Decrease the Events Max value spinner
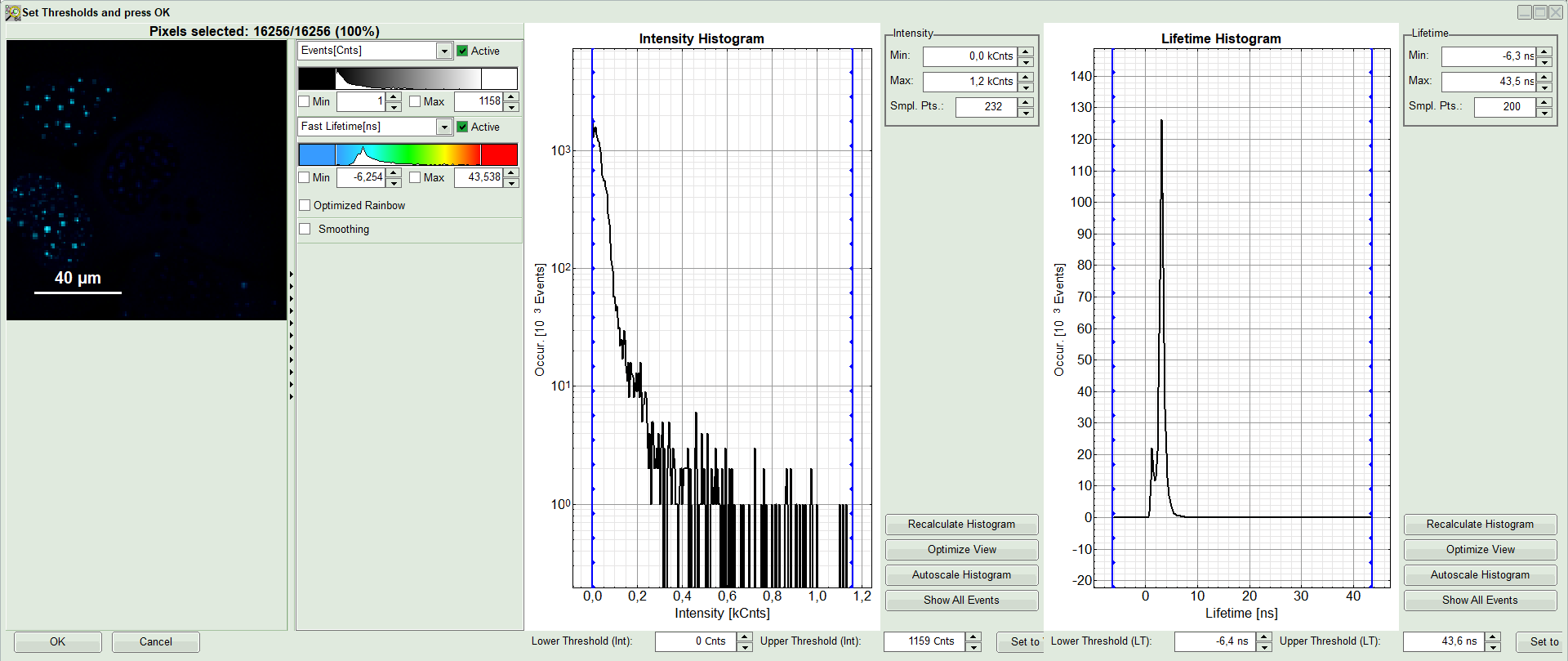The image size is (1568, 661). (x=511, y=107)
